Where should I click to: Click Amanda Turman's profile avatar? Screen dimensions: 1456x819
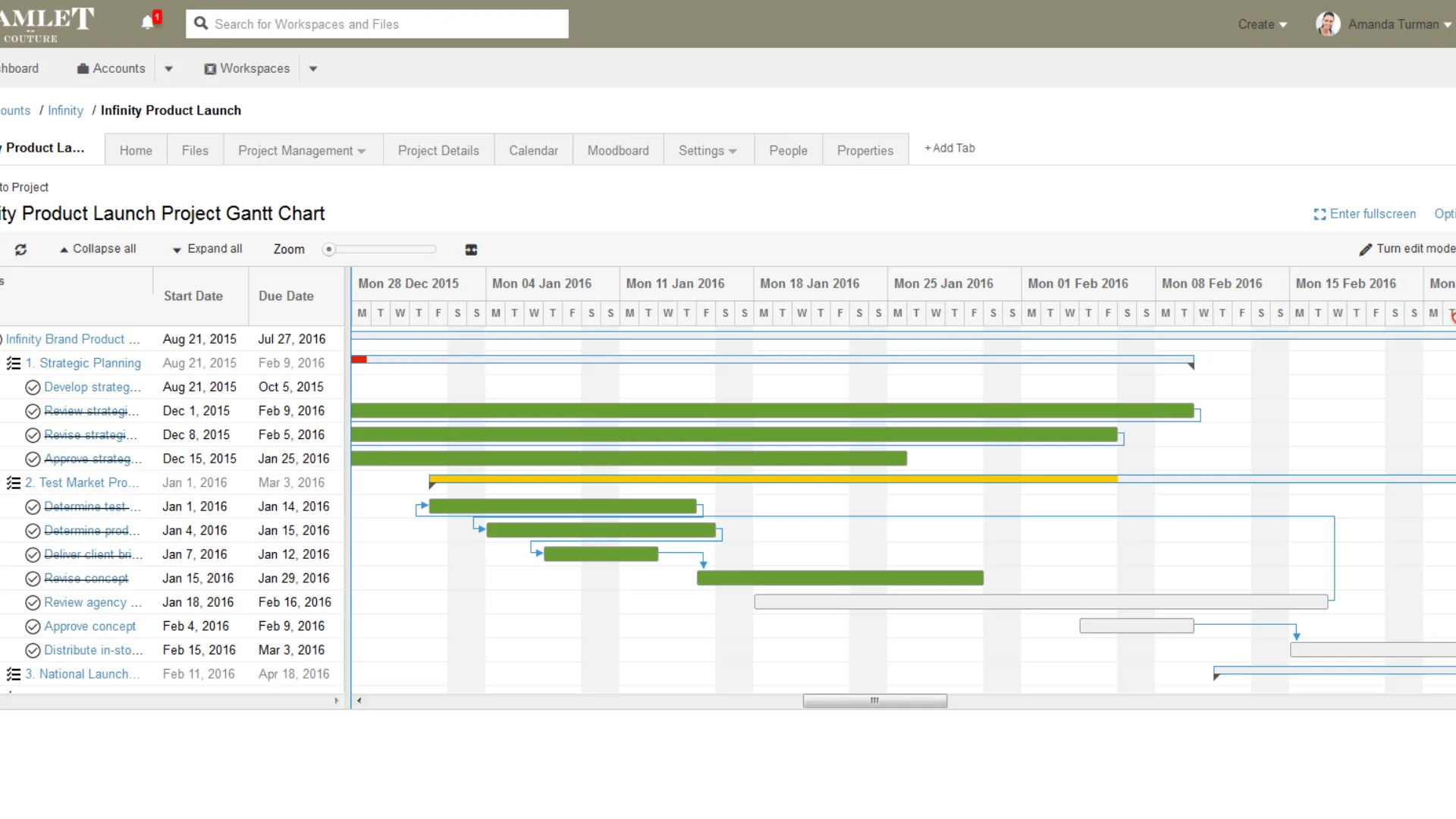coord(1328,24)
